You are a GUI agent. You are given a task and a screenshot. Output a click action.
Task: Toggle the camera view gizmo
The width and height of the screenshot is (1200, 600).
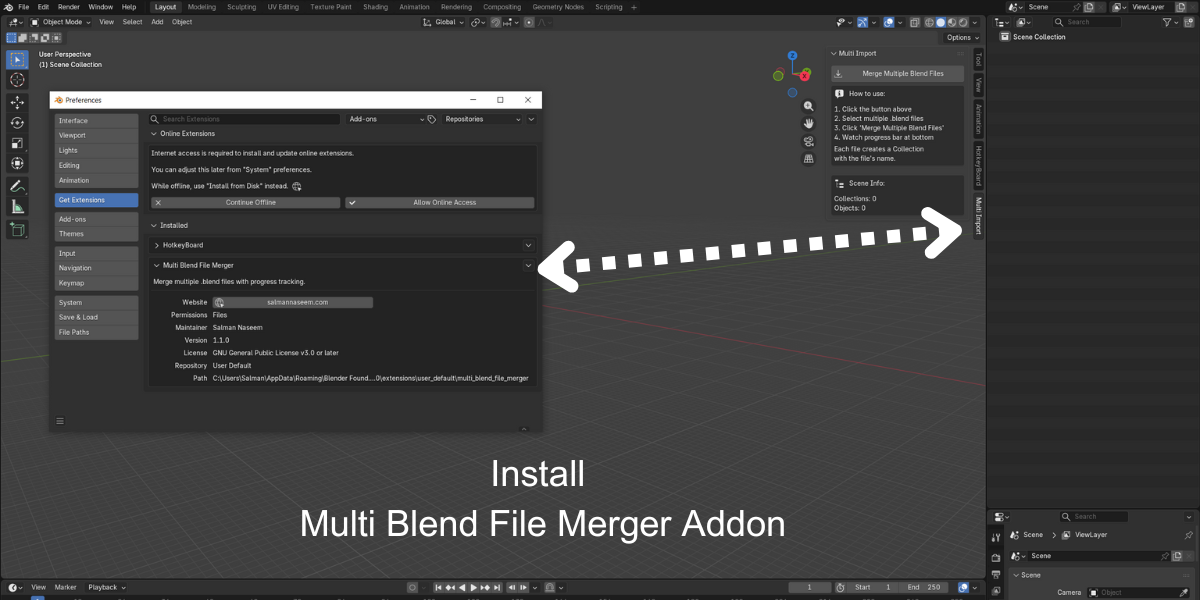point(808,141)
